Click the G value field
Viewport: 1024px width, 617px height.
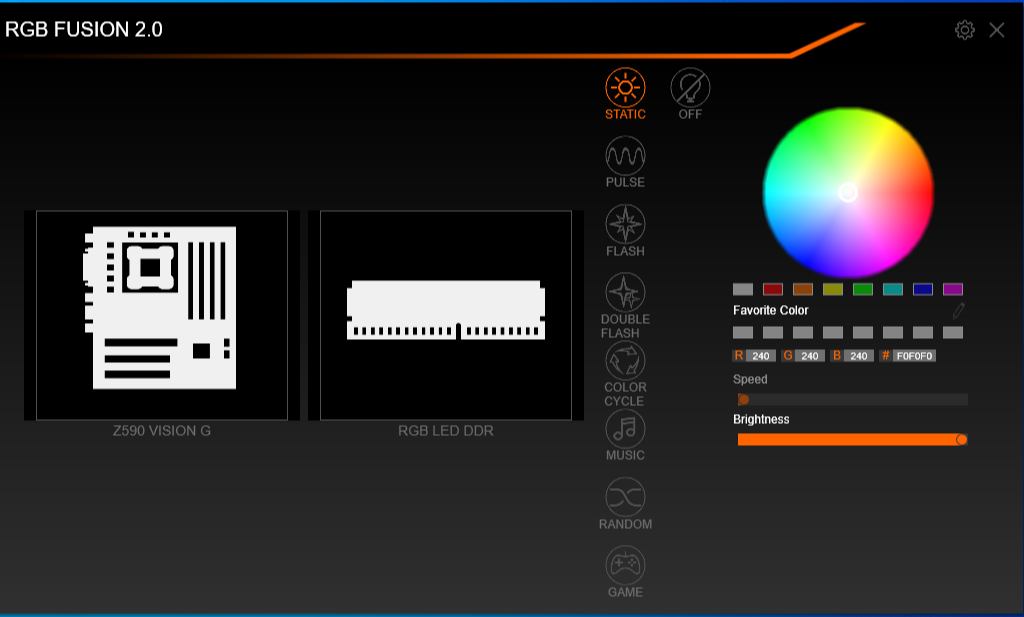coord(810,356)
